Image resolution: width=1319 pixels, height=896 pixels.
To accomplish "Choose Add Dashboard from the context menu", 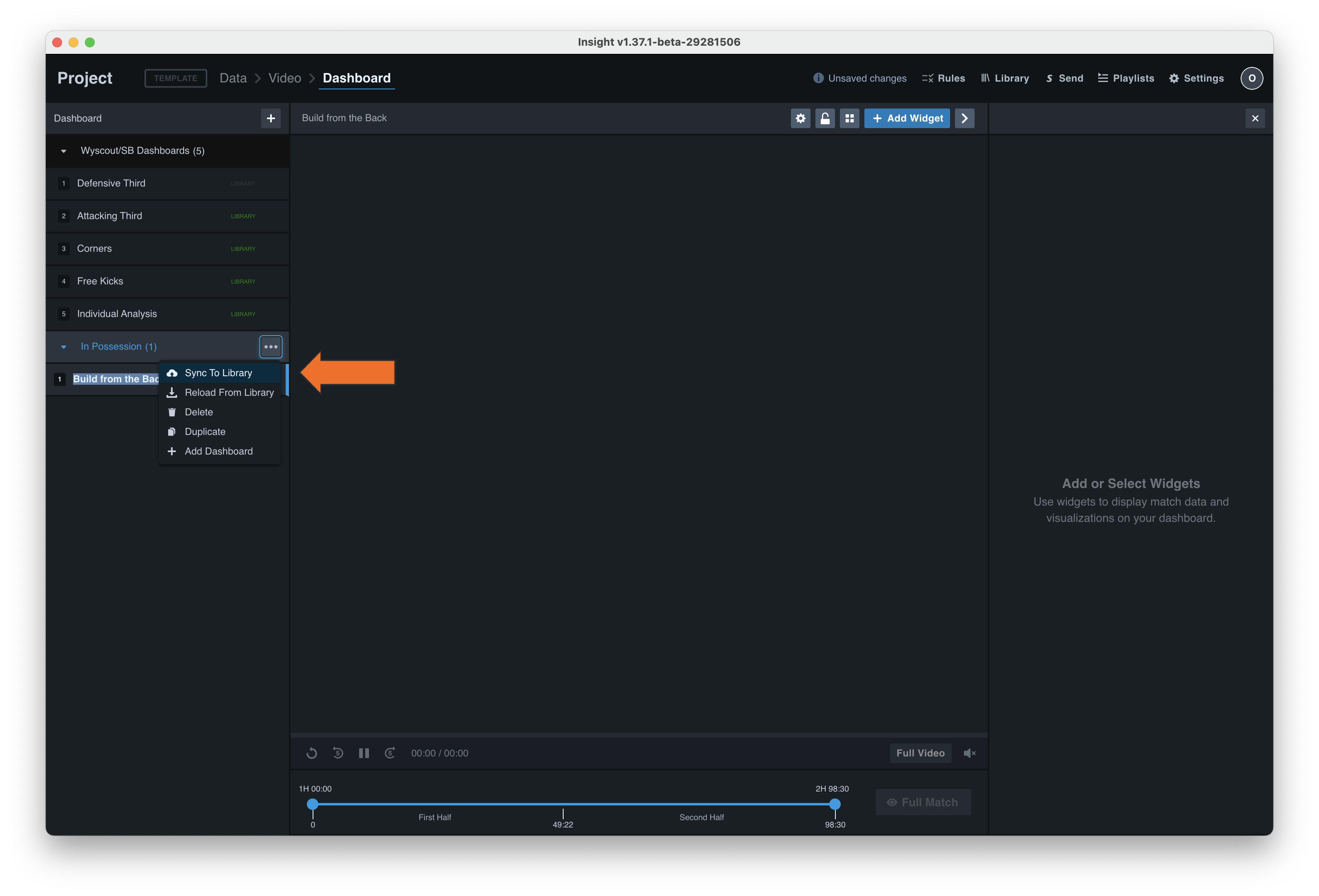I will click(x=220, y=451).
